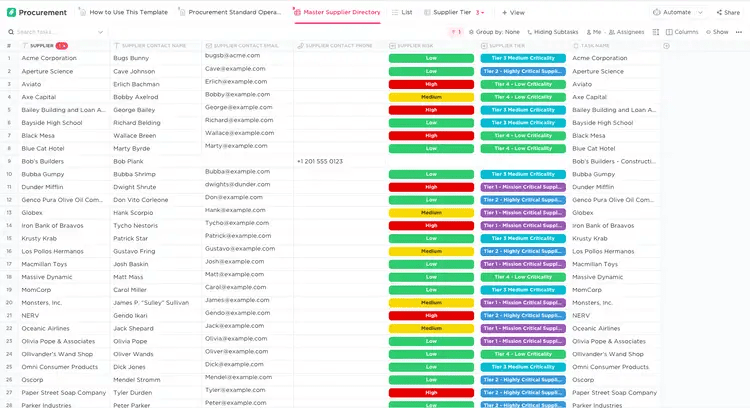
Task: Click the row height icon beside Columns
Action: pos(656,32)
